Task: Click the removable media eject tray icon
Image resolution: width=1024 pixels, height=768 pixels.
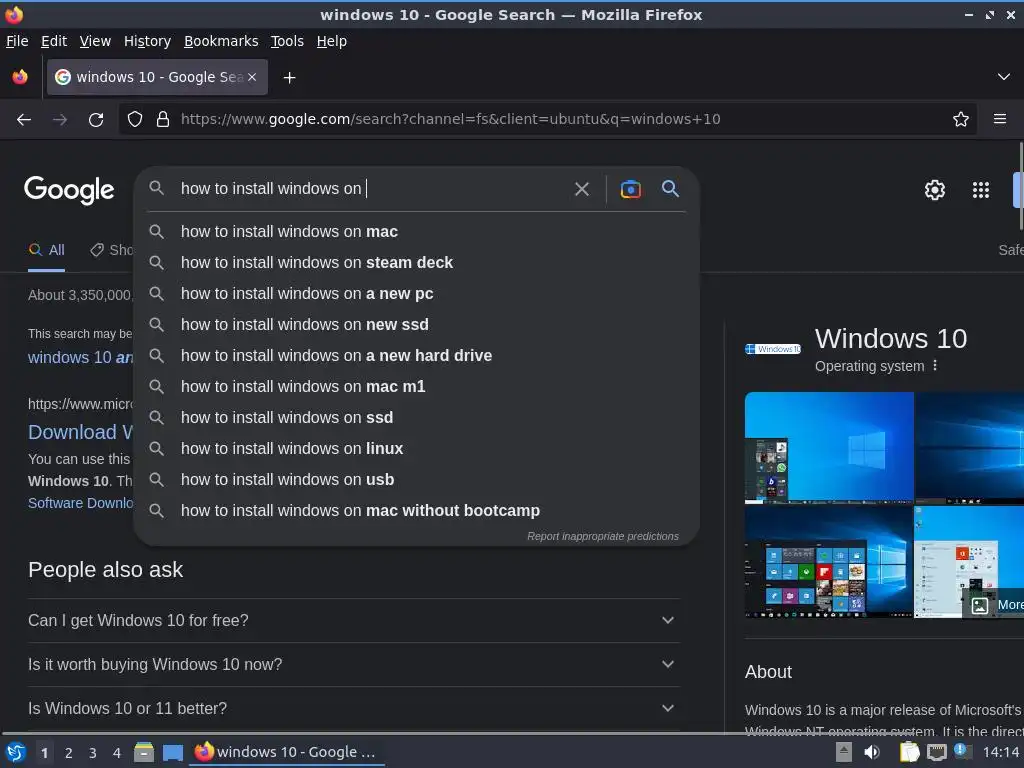Action: 844,752
